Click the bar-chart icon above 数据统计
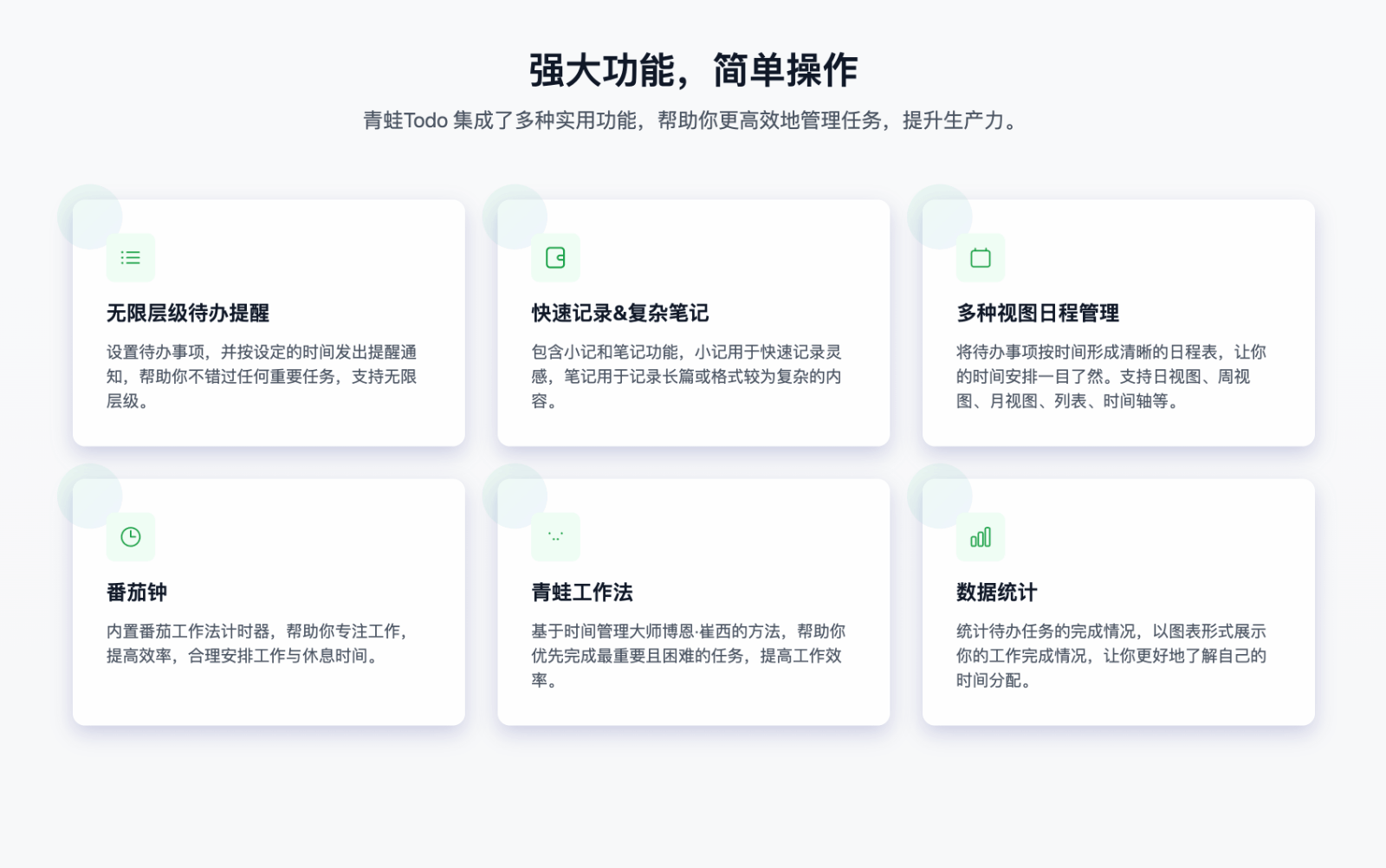 point(981,537)
